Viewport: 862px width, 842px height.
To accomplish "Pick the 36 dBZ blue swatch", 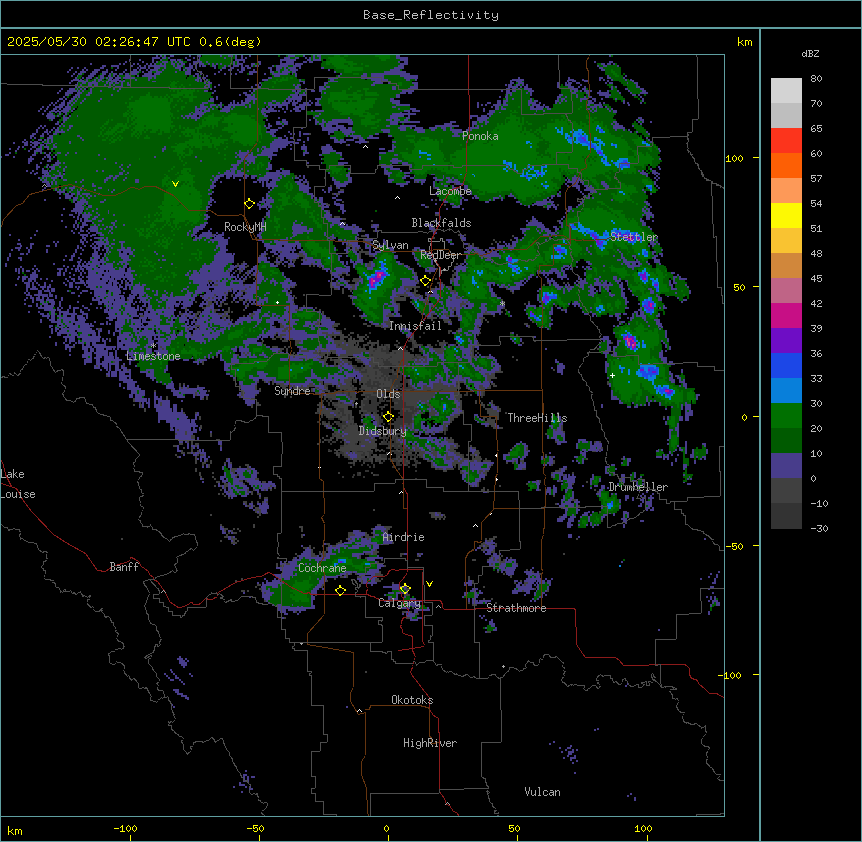I will point(786,365).
